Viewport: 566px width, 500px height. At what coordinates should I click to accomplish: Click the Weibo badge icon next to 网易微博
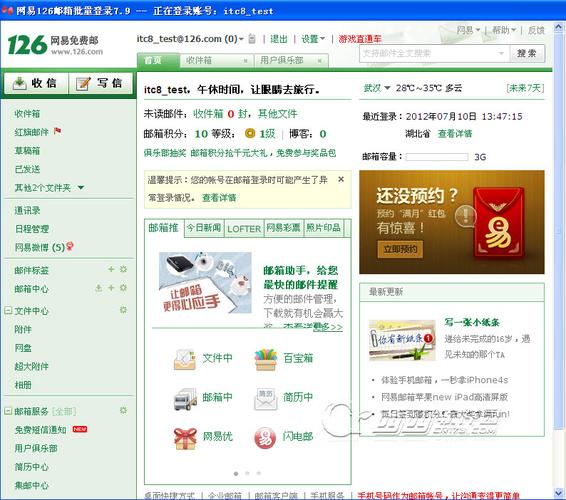pyautogui.click(x=70, y=247)
